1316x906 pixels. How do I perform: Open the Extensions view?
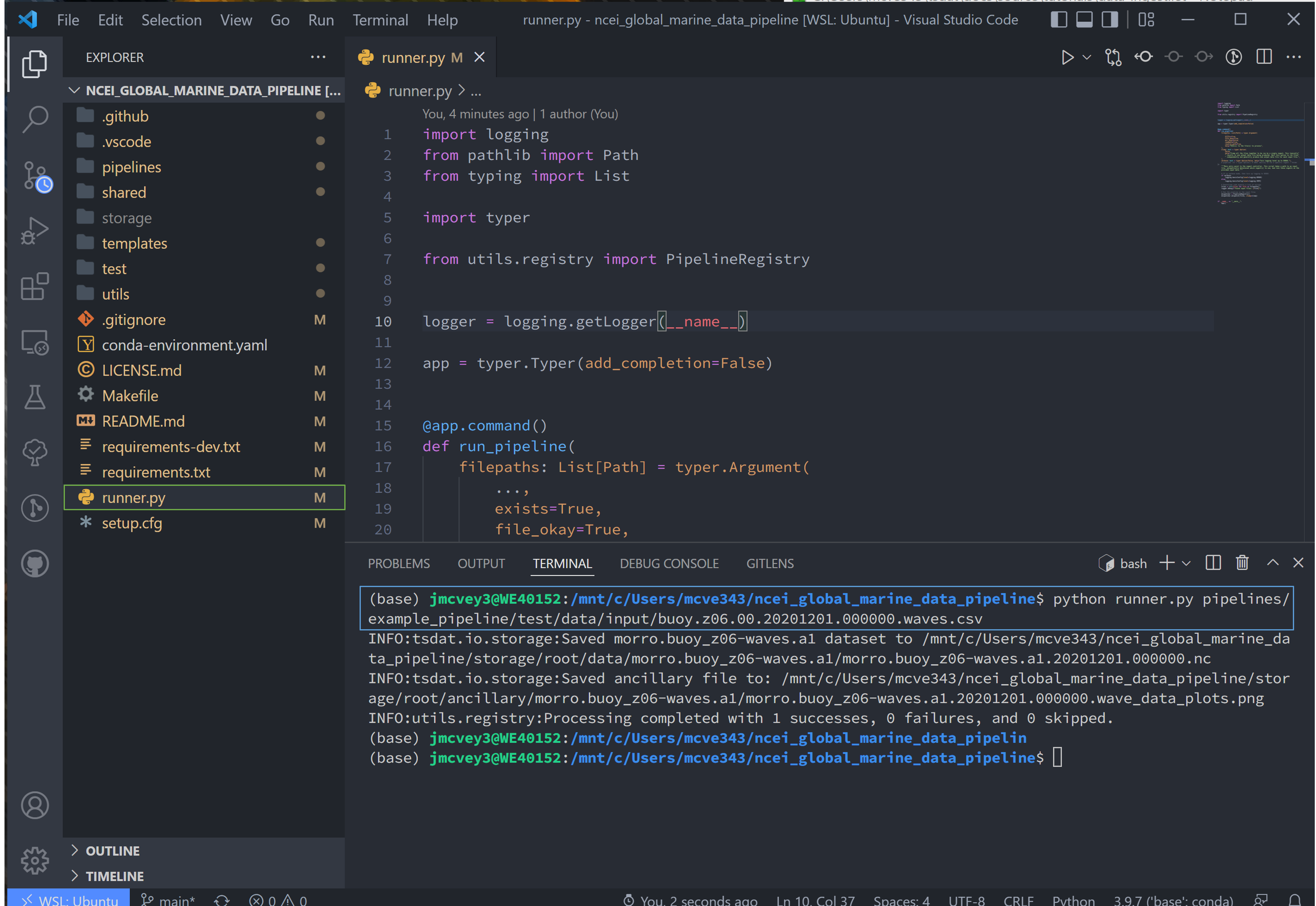[35, 286]
